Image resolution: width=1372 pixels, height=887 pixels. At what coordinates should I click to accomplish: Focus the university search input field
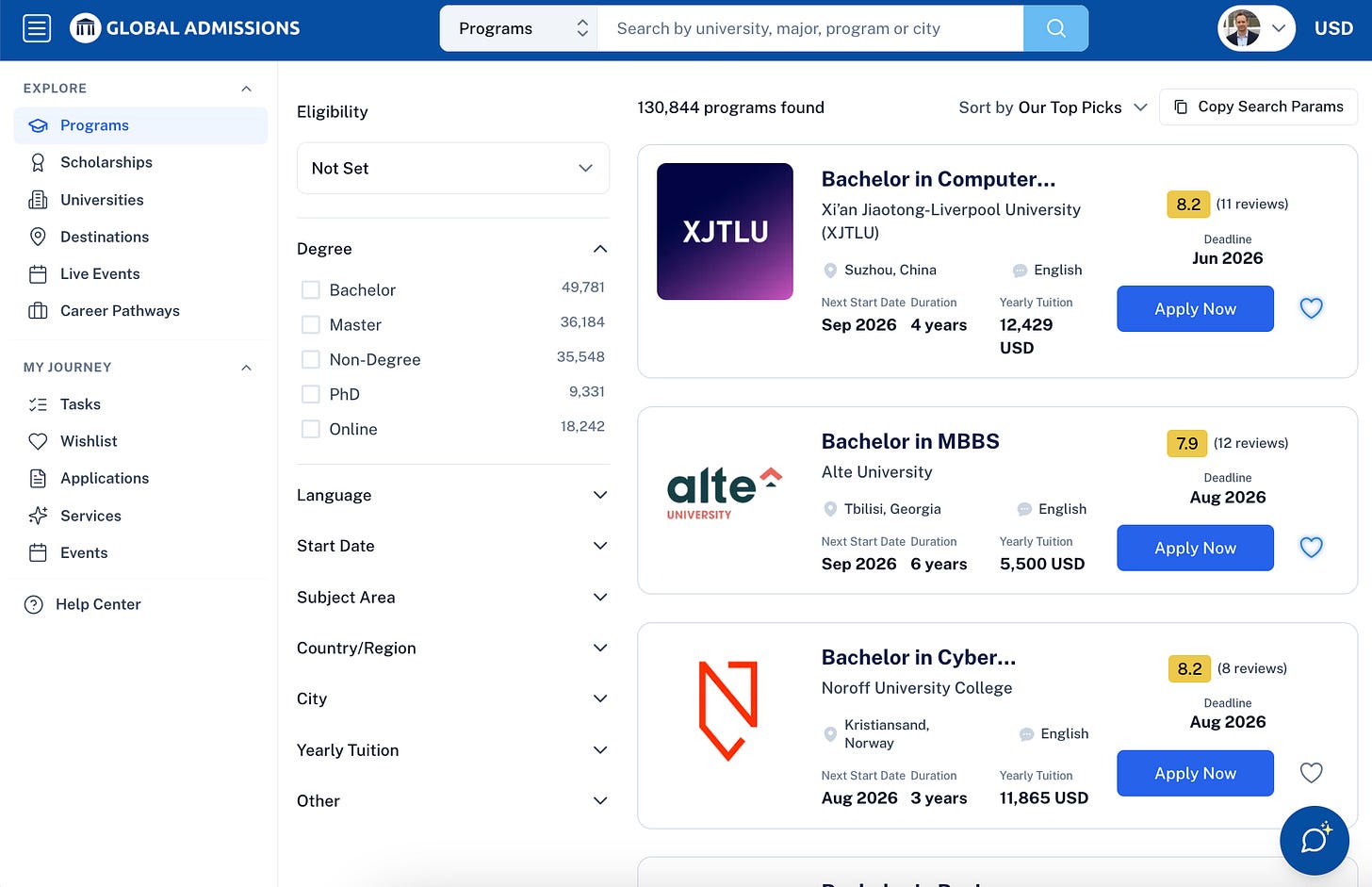(810, 28)
